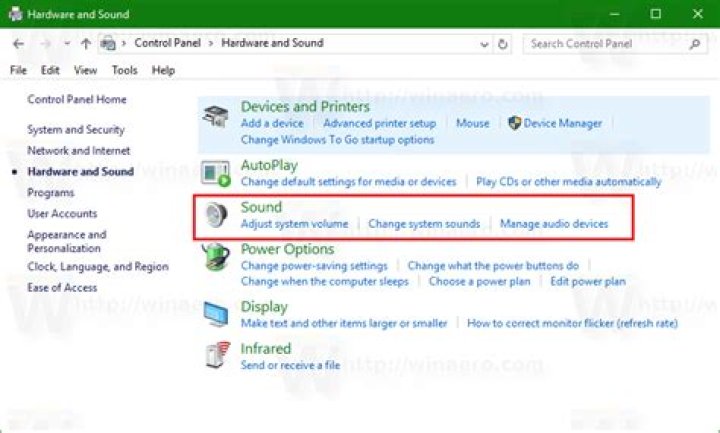
Task: Open Ease of Access category
Action: pos(62,288)
